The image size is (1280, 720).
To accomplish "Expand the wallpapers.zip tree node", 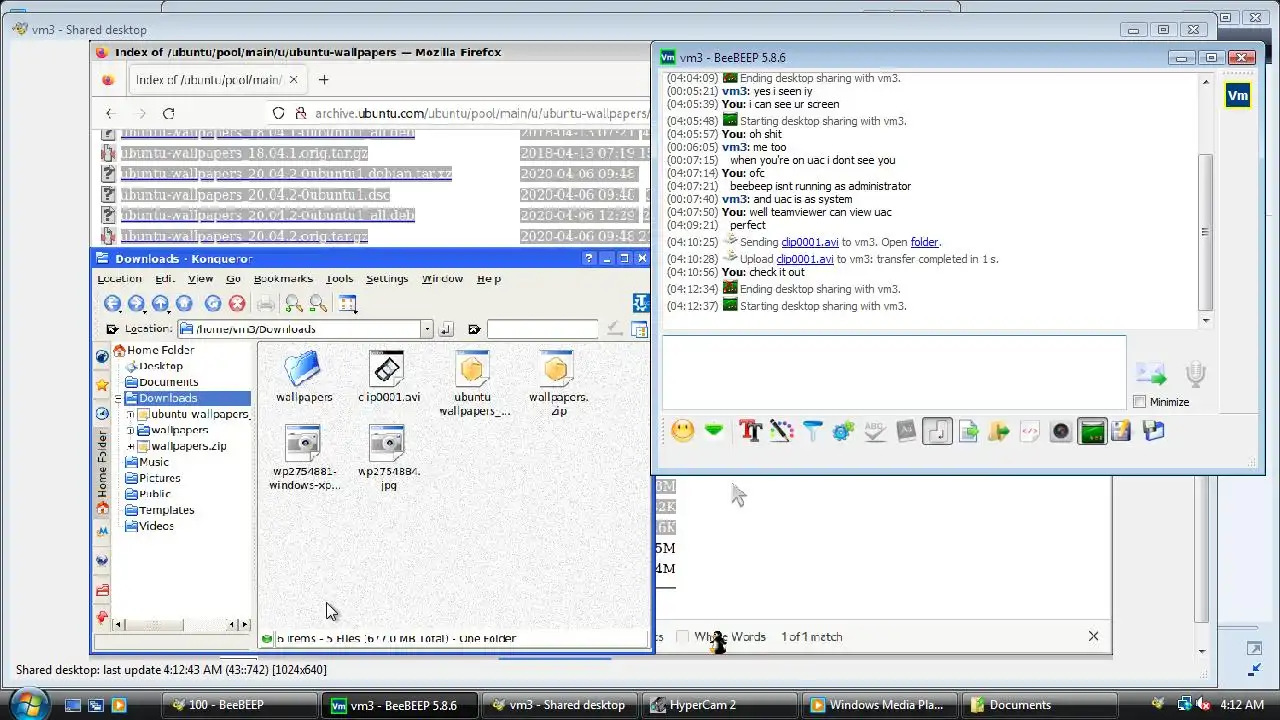I will [130, 446].
